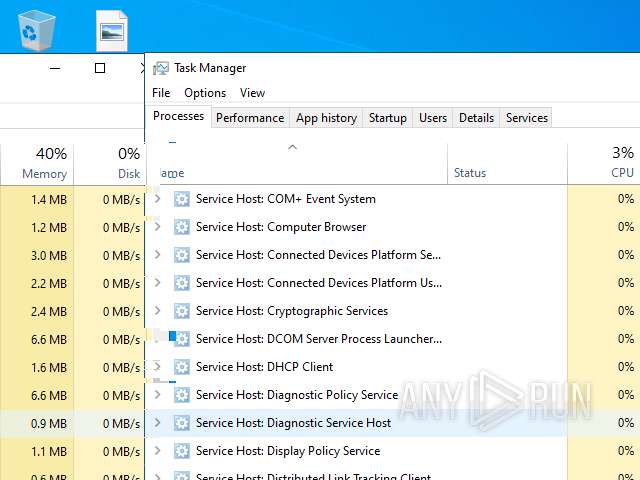640x480 pixels.
Task: Click the 1.4 MB memory cell
Action: [x=37, y=200]
